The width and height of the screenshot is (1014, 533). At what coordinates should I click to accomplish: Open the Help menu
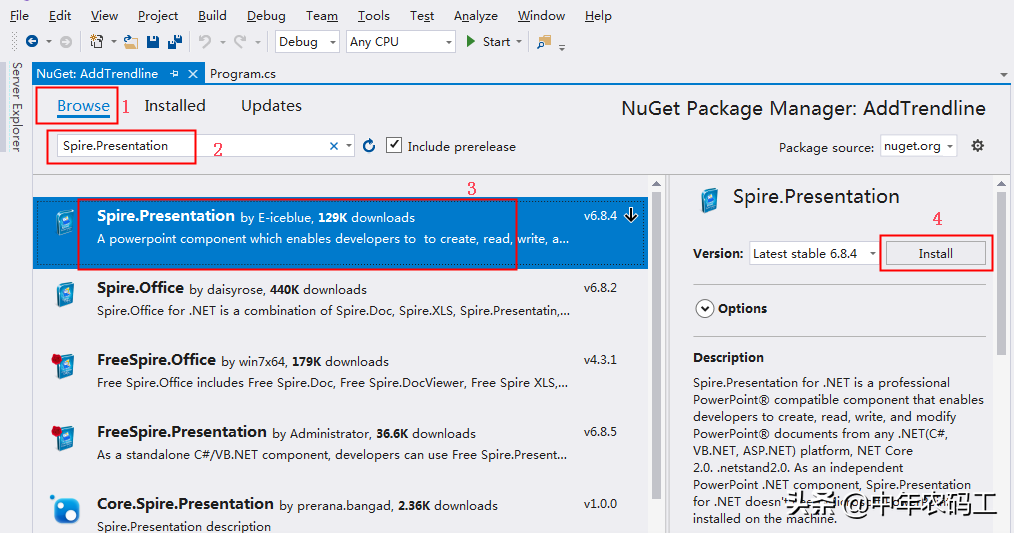click(598, 16)
